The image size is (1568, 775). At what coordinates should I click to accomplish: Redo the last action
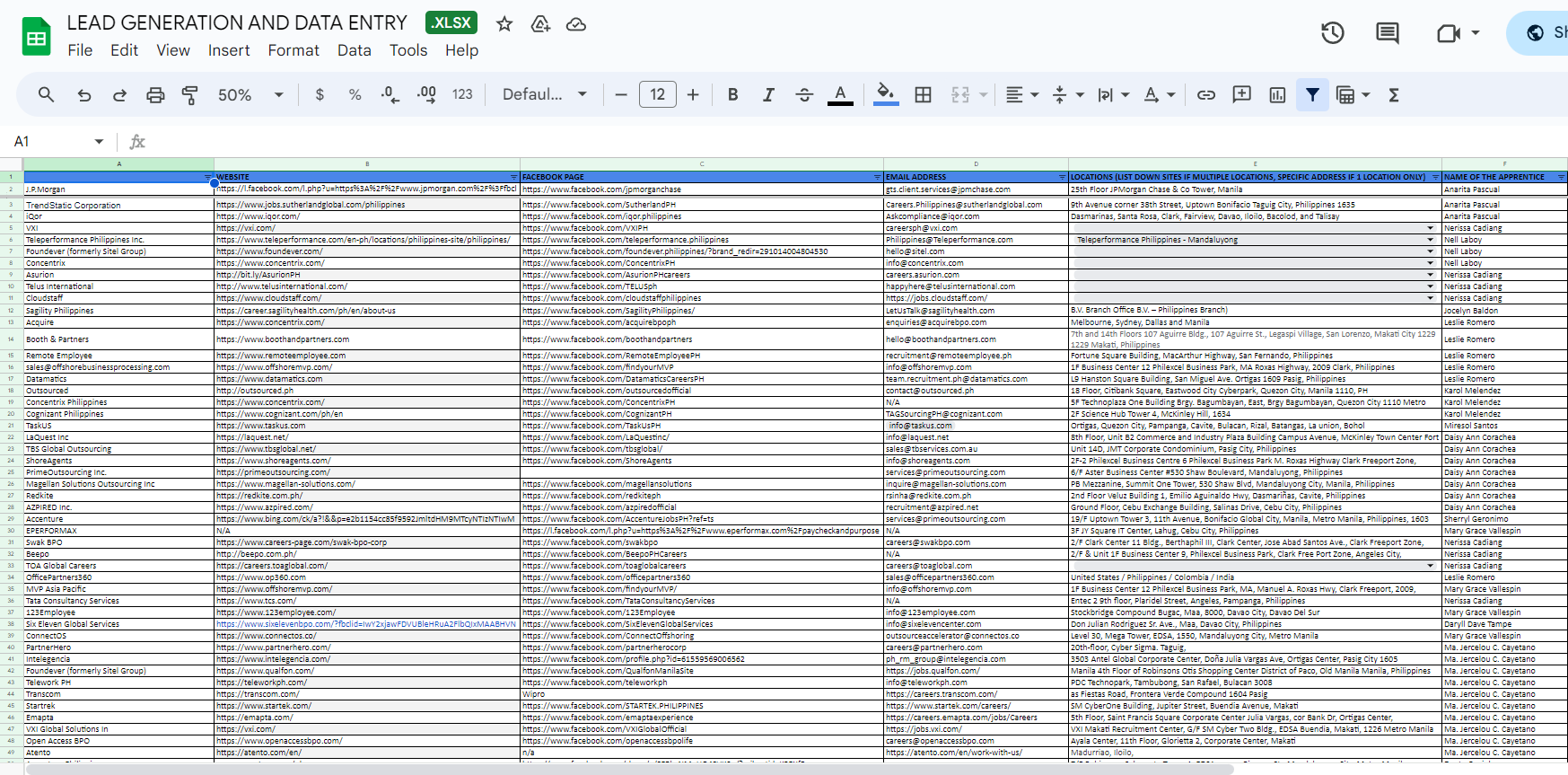point(119,94)
